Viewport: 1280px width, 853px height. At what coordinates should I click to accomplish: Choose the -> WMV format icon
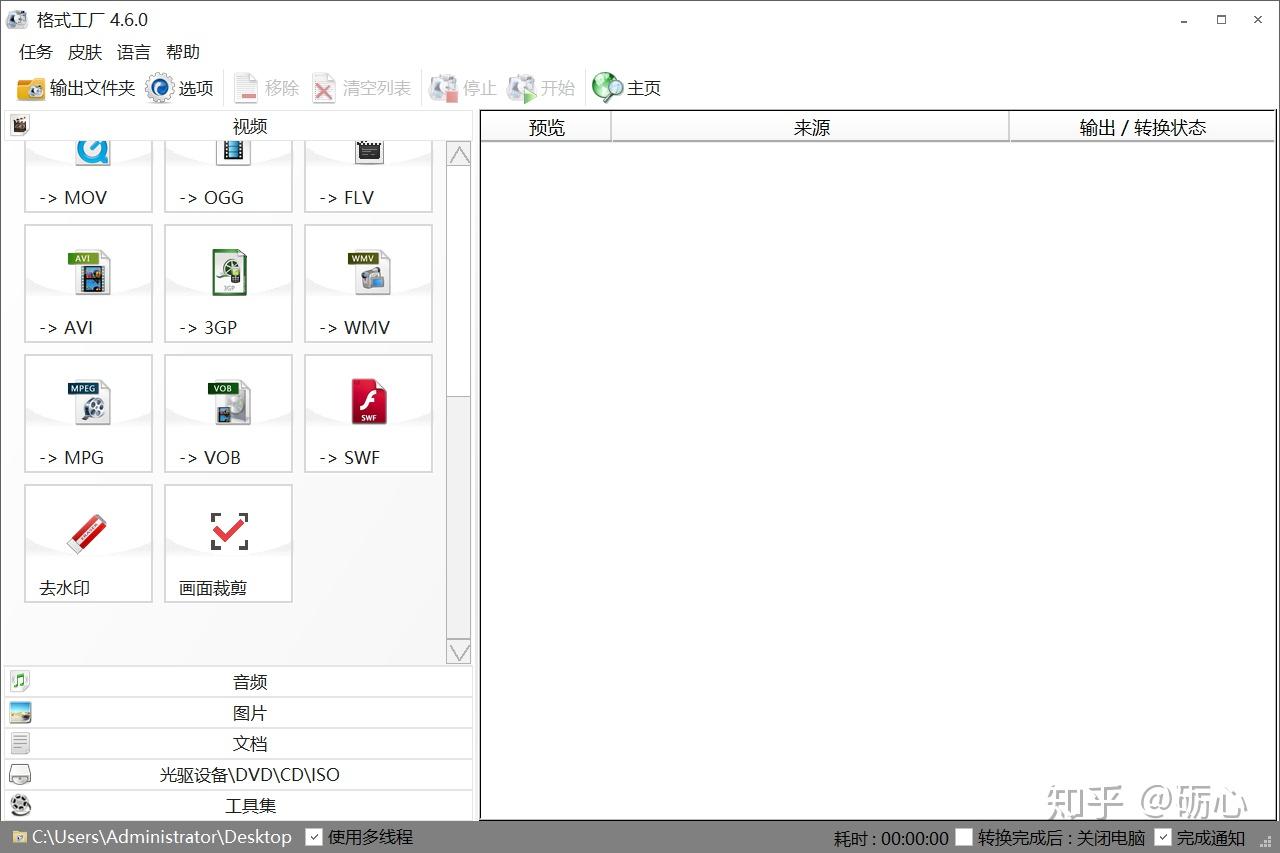click(x=368, y=283)
